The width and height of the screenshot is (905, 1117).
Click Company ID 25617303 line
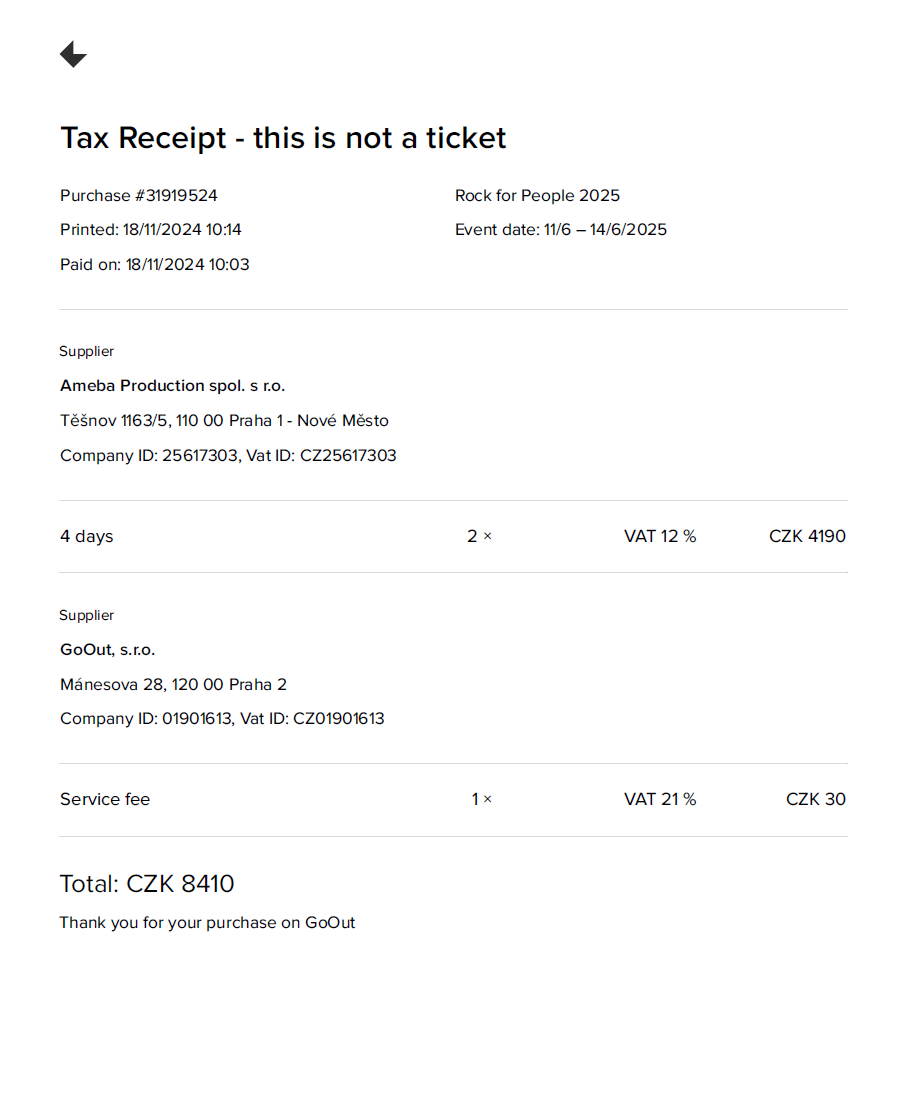pyautogui.click(x=228, y=455)
